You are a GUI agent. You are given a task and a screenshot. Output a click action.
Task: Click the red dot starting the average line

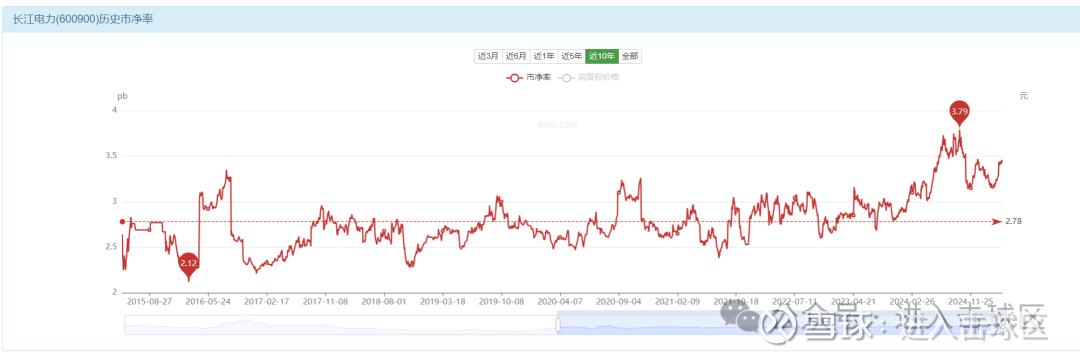(x=123, y=222)
